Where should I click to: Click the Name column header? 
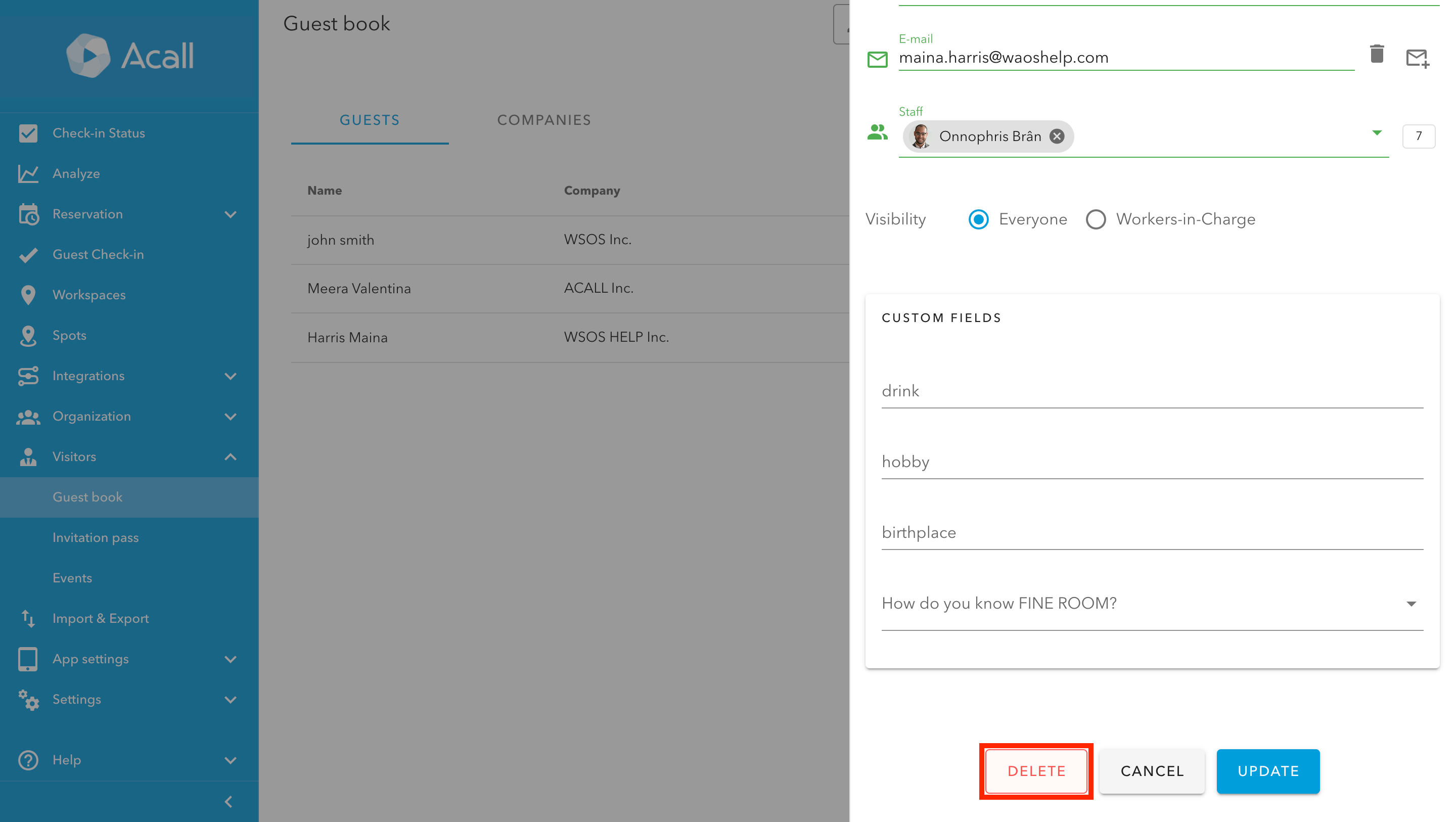[325, 191]
